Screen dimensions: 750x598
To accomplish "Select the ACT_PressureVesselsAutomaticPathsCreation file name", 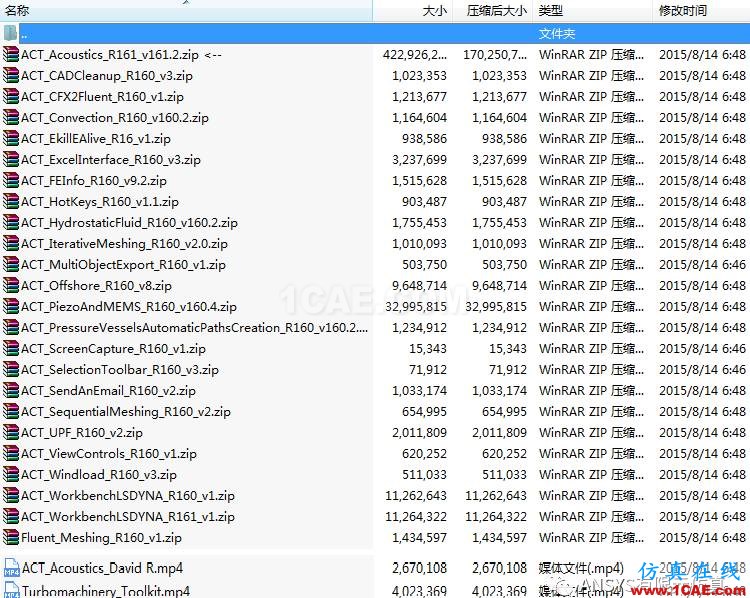I will (x=195, y=328).
